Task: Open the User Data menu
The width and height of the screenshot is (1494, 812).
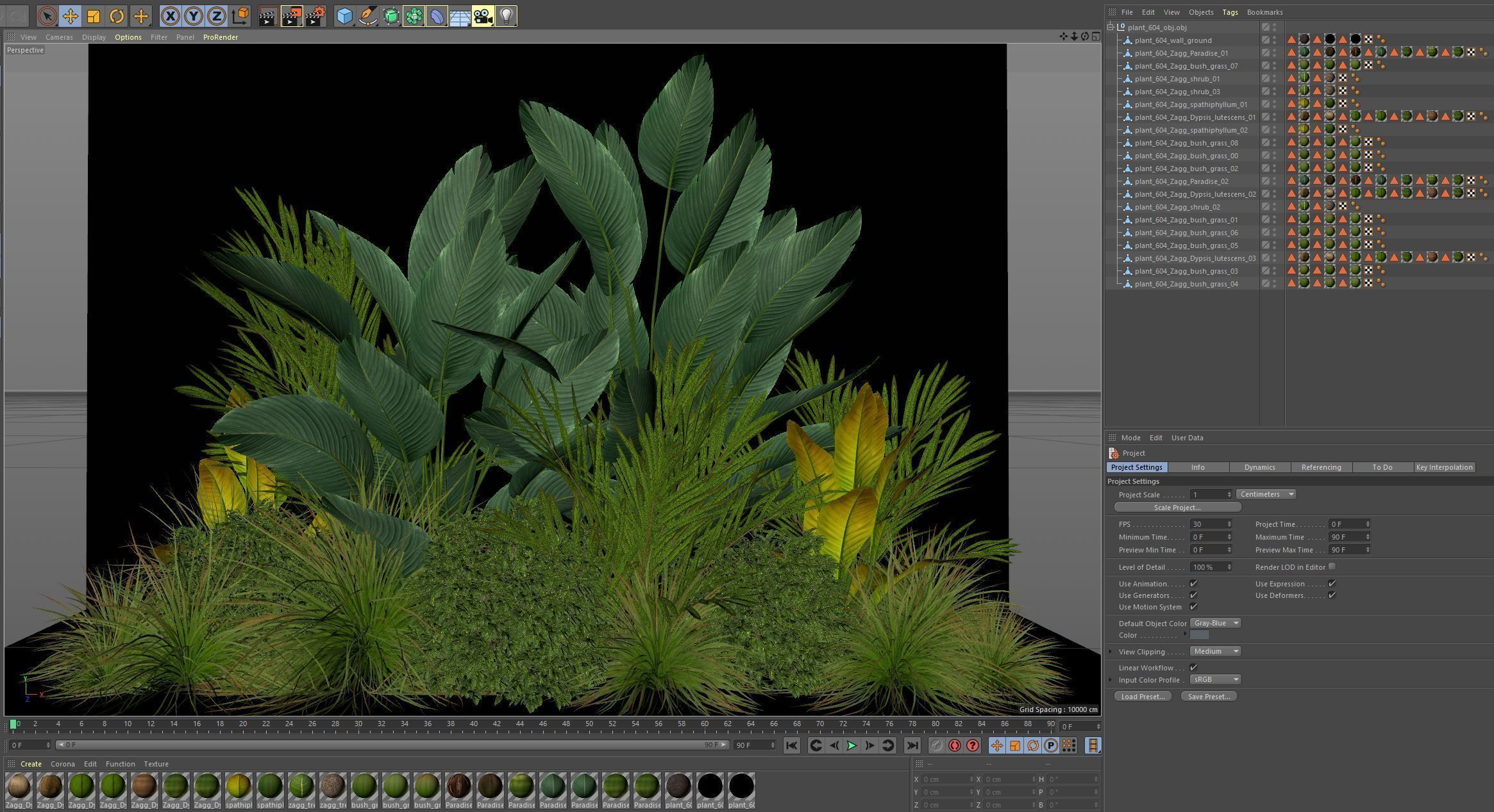Action: pos(1187,438)
